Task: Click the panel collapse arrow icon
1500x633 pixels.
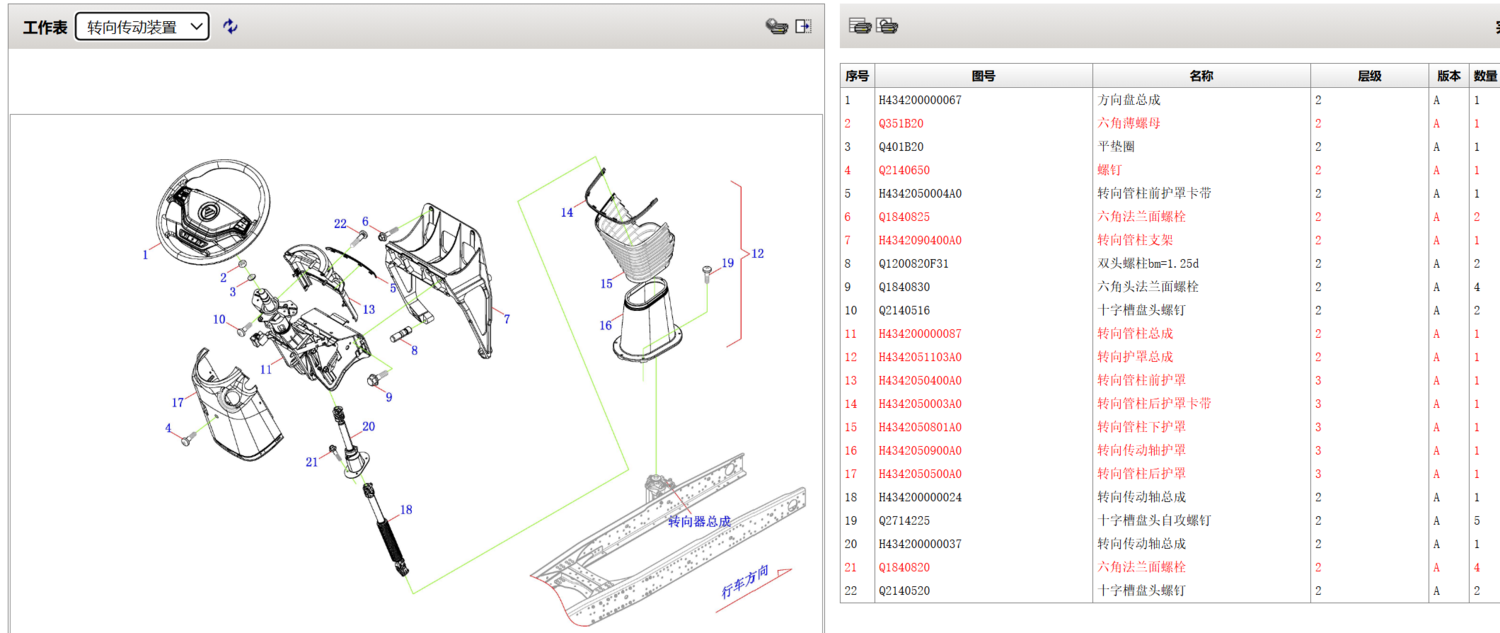Action: click(803, 27)
